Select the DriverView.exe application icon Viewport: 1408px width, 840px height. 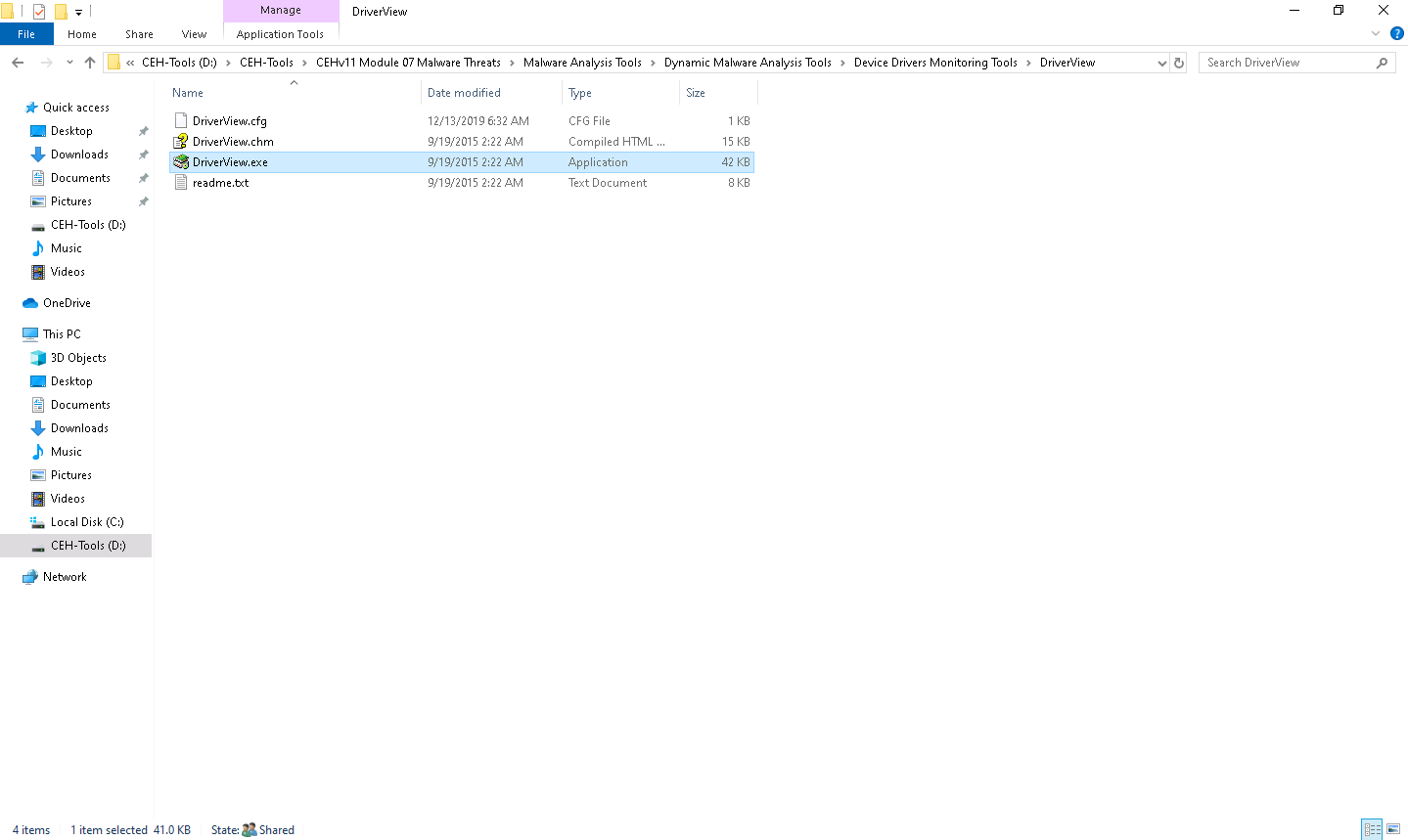coord(181,161)
